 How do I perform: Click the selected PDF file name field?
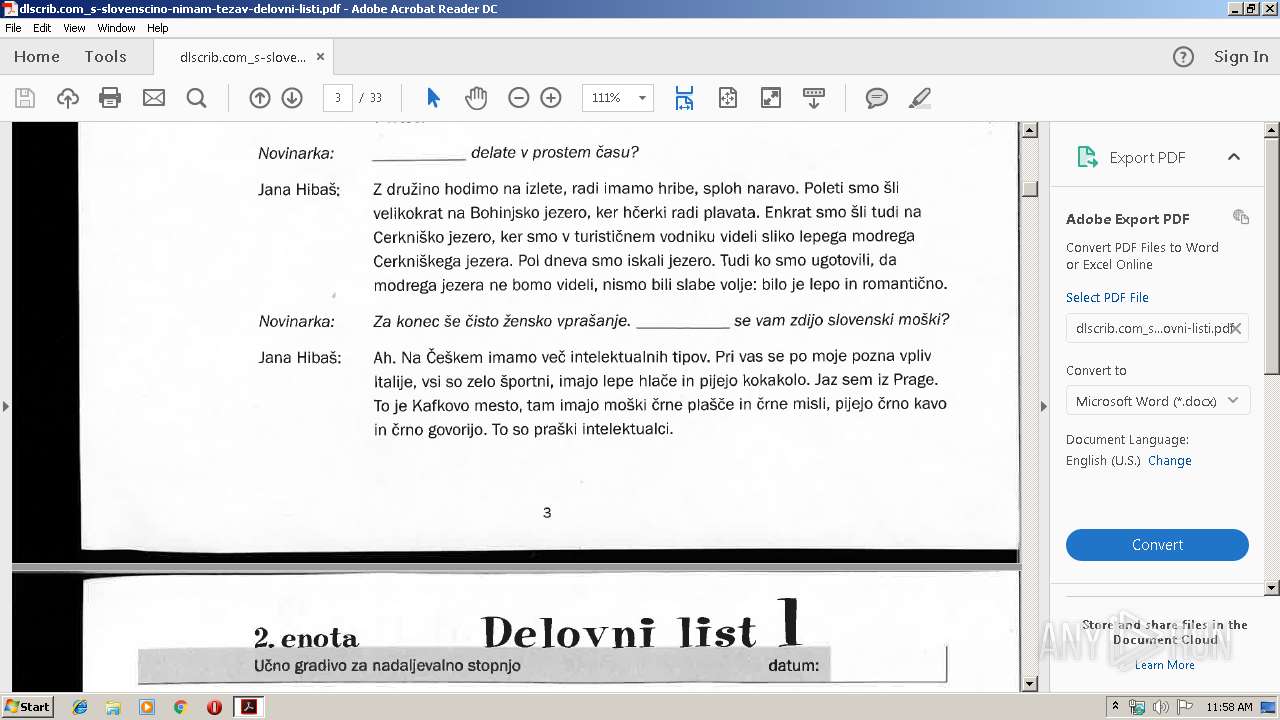tap(1157, 328)
